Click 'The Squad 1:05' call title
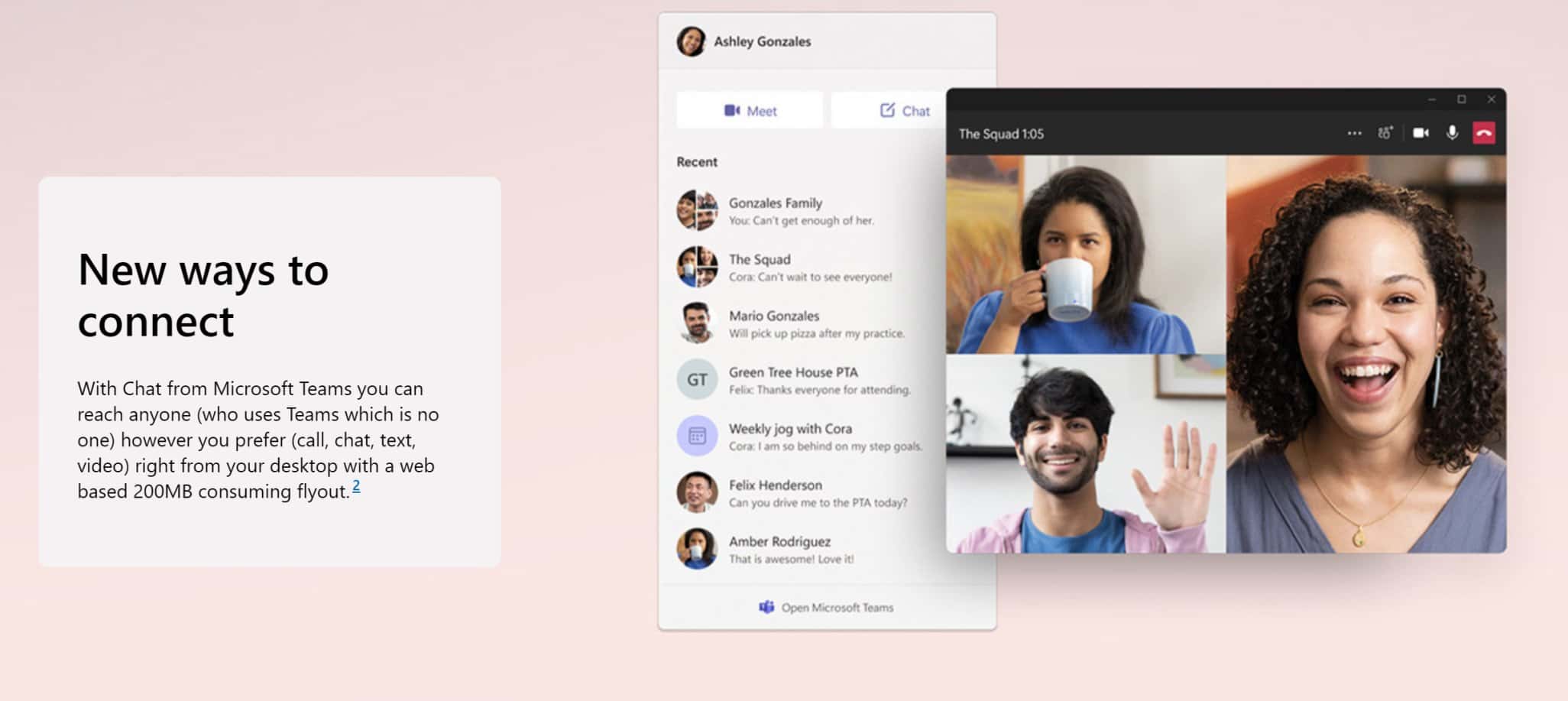This screenshot has height=701, width=1568. (1001, 134)
